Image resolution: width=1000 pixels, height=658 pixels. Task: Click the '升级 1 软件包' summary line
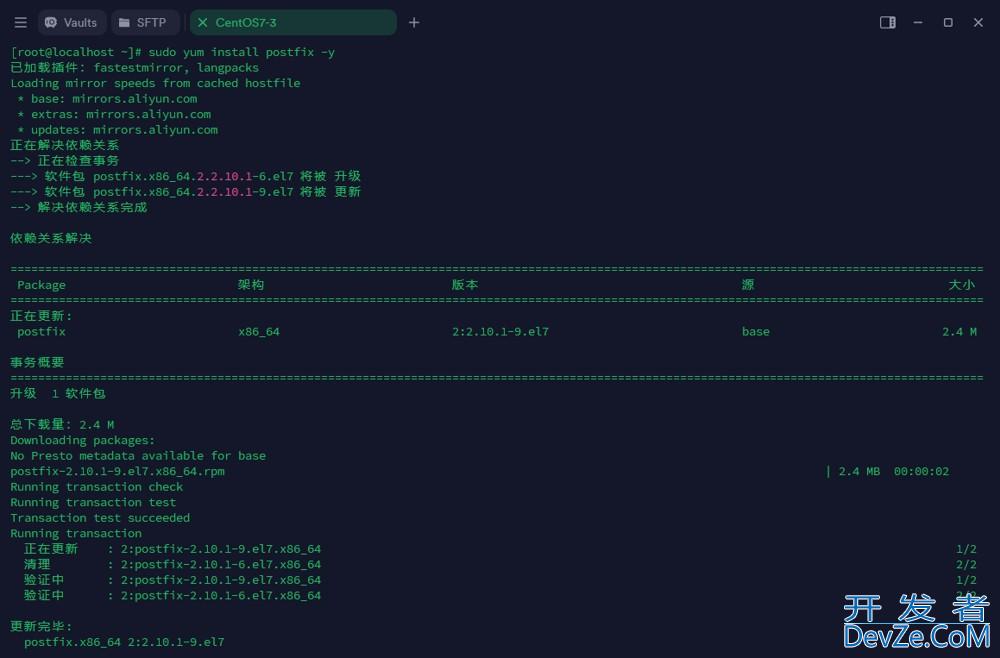coord(58,393)
